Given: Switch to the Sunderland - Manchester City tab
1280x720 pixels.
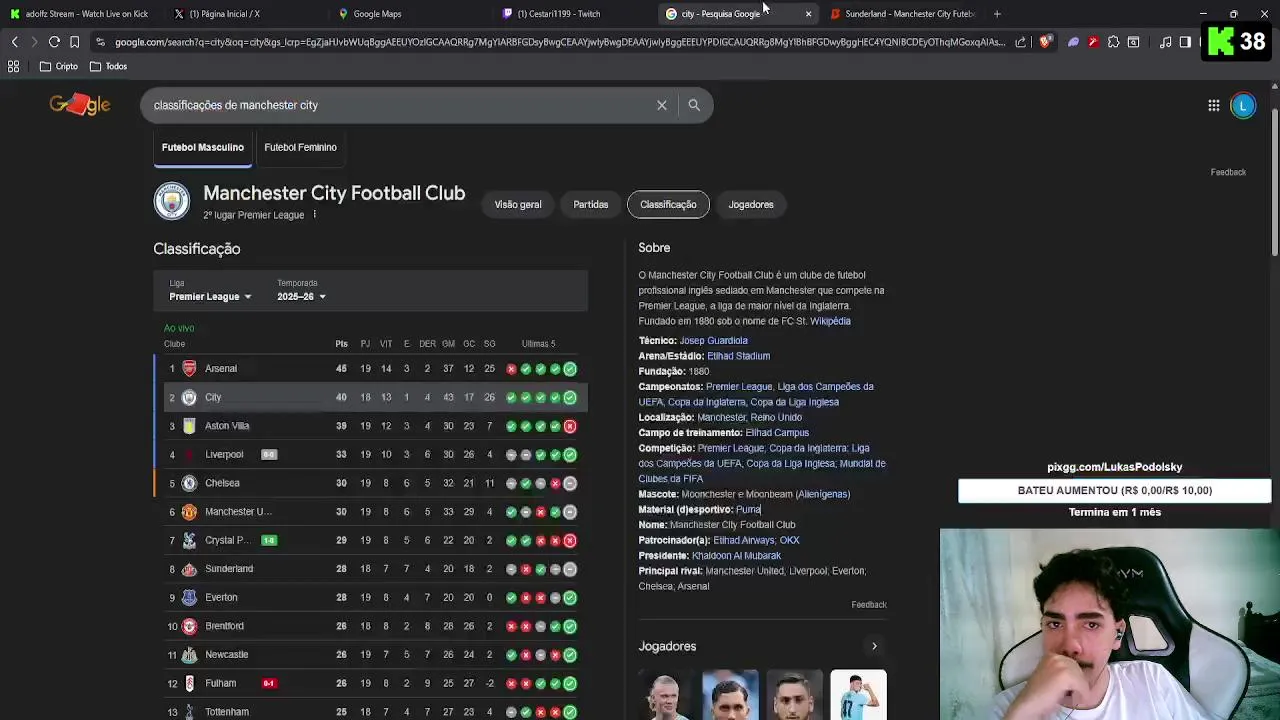Looking at the screenshot, I should 902,14.
